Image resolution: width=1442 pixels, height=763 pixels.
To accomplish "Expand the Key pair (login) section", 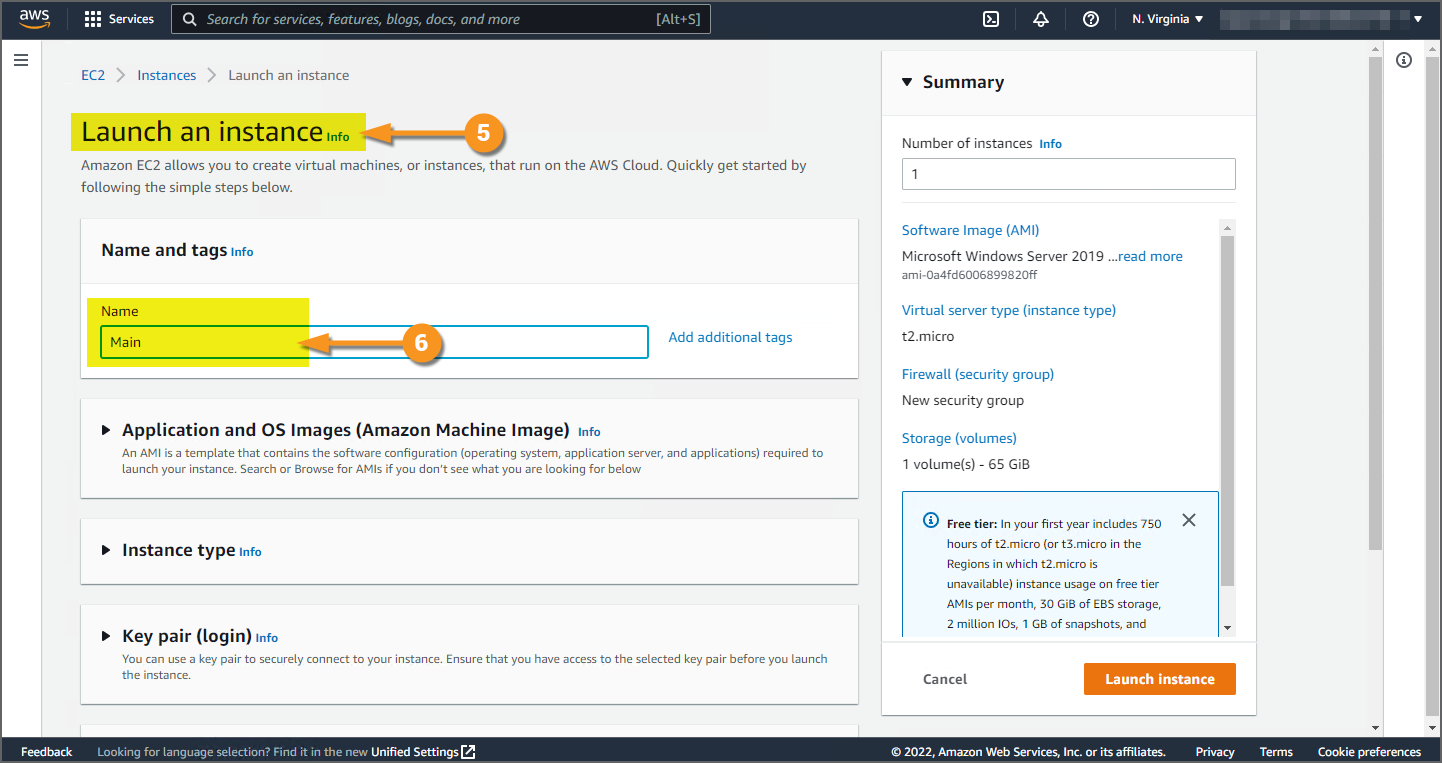I will click(106, 636).
